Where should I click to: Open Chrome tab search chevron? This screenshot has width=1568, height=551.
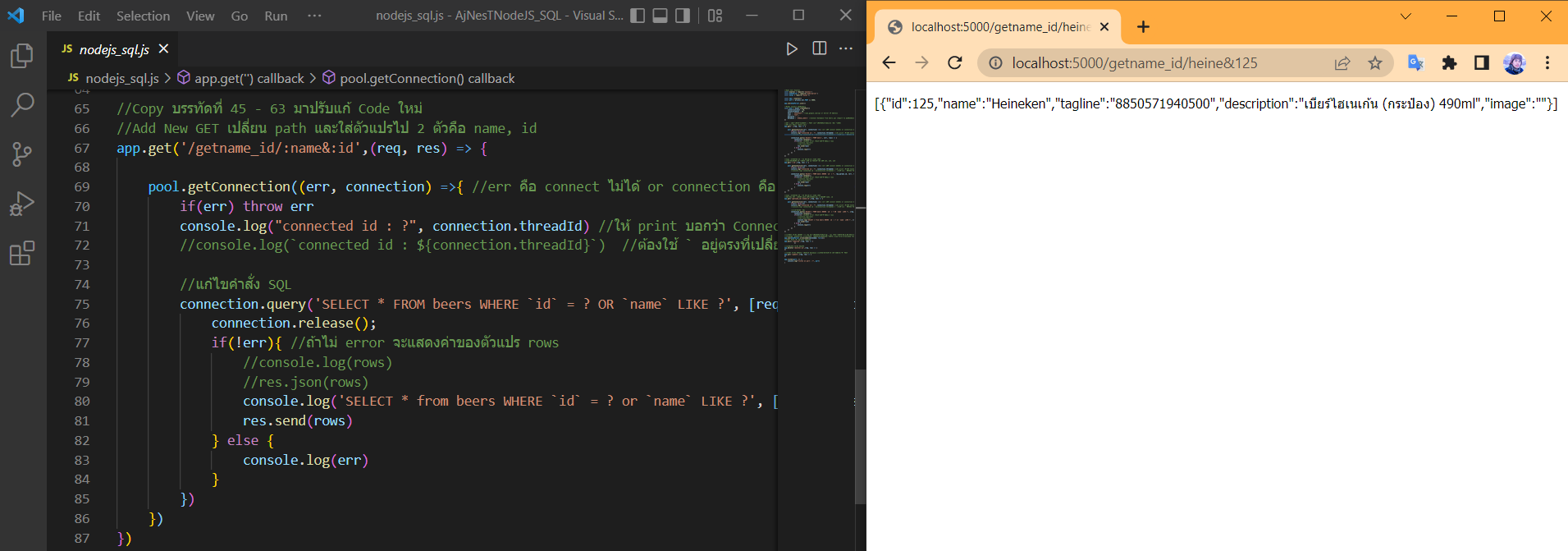pos(1406,16)
